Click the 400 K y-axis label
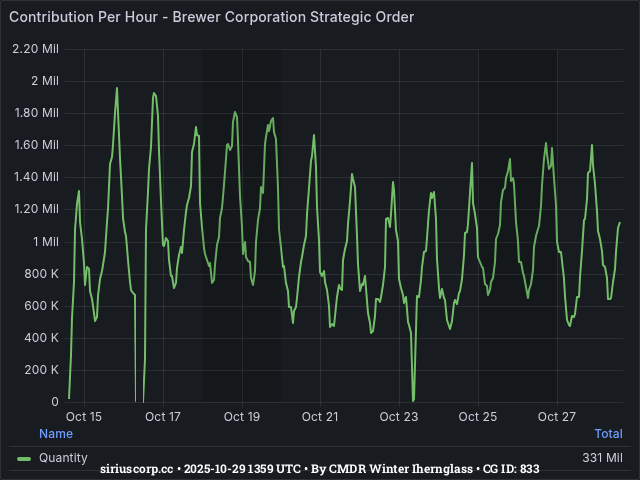This screenshot has width=640, height=480. tap(41, 338)
